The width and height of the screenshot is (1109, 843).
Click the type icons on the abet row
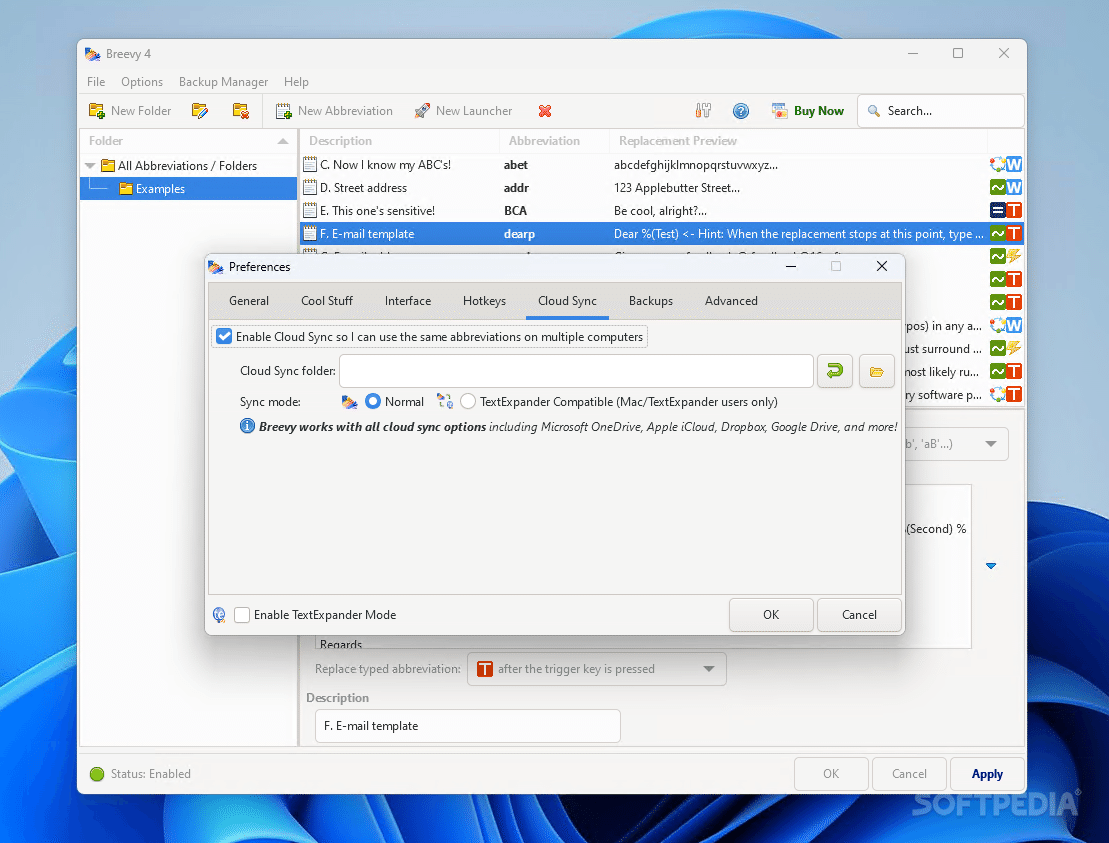click(x=1006, y=165)
